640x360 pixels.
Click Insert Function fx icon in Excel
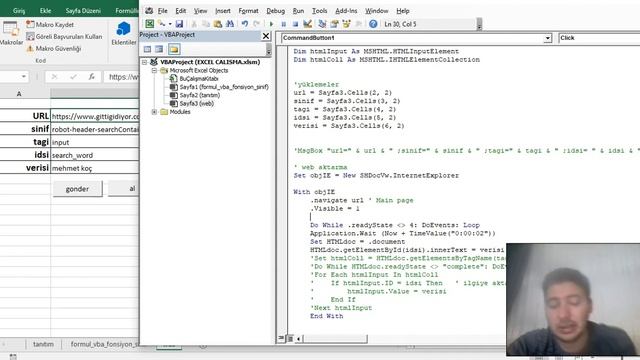tap(91, 77)
